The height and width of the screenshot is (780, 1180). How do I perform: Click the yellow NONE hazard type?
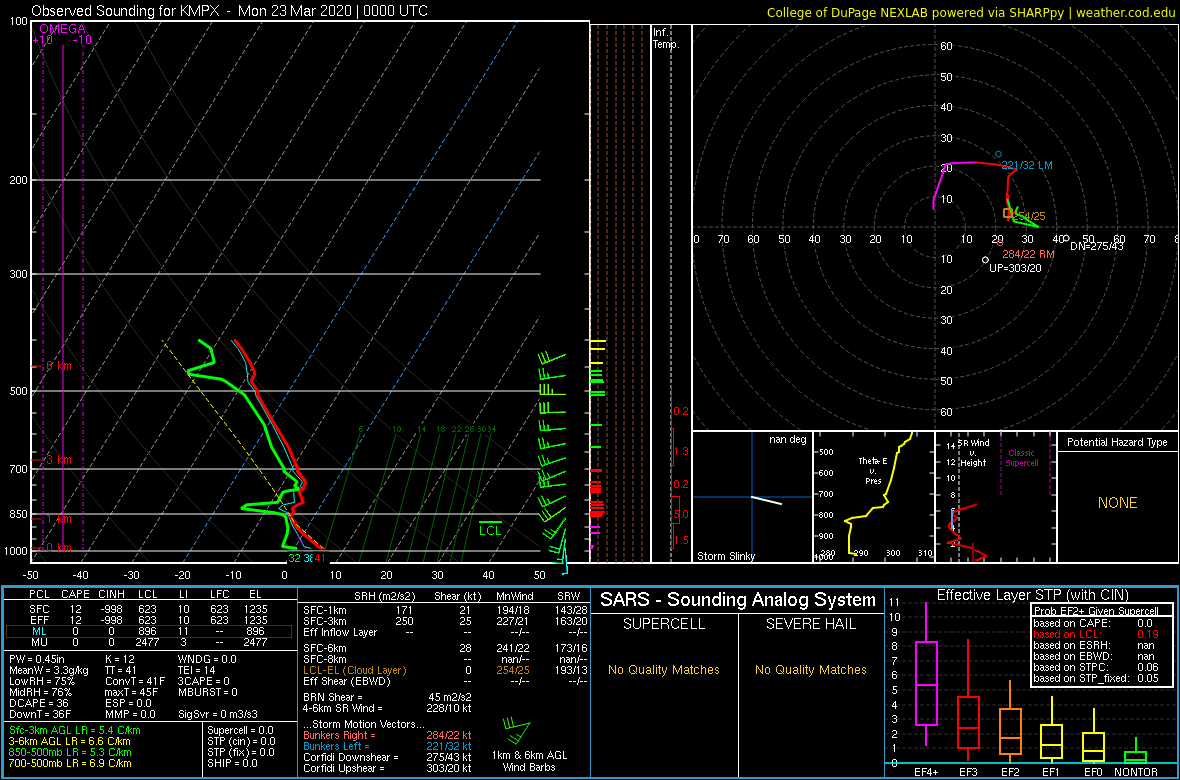pos(1117,503)
